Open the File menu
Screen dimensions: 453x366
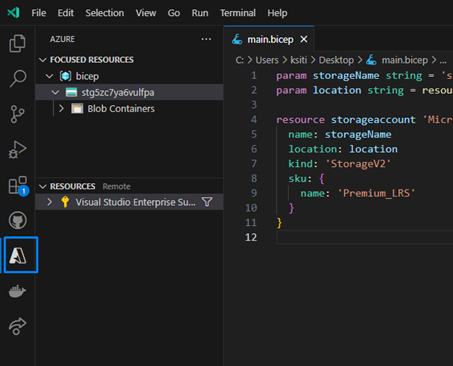[39, 13]
